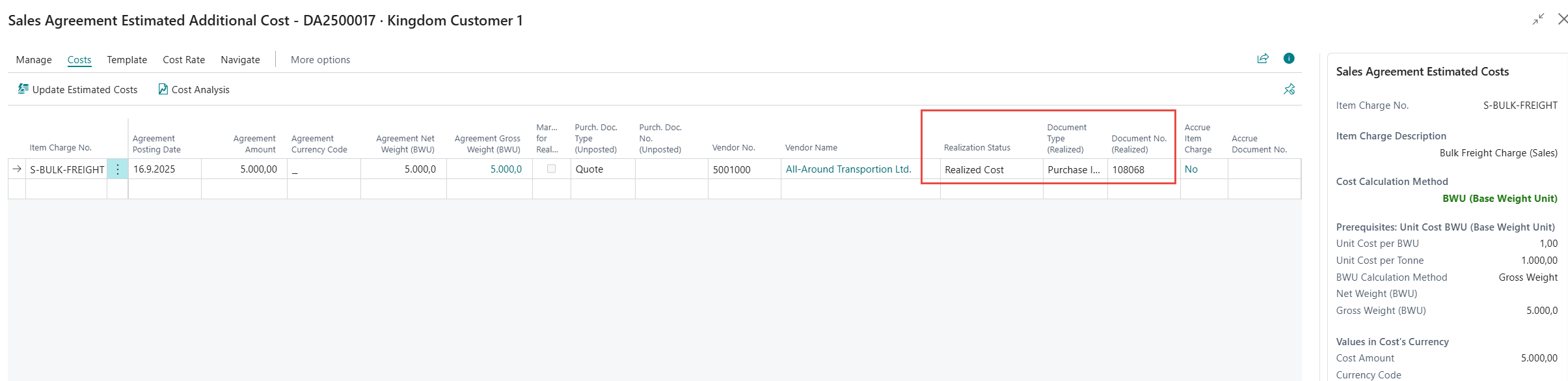Viewport: 1568px width, 381px height.
Task: Open the Manage menu
Action: point(34,60)
